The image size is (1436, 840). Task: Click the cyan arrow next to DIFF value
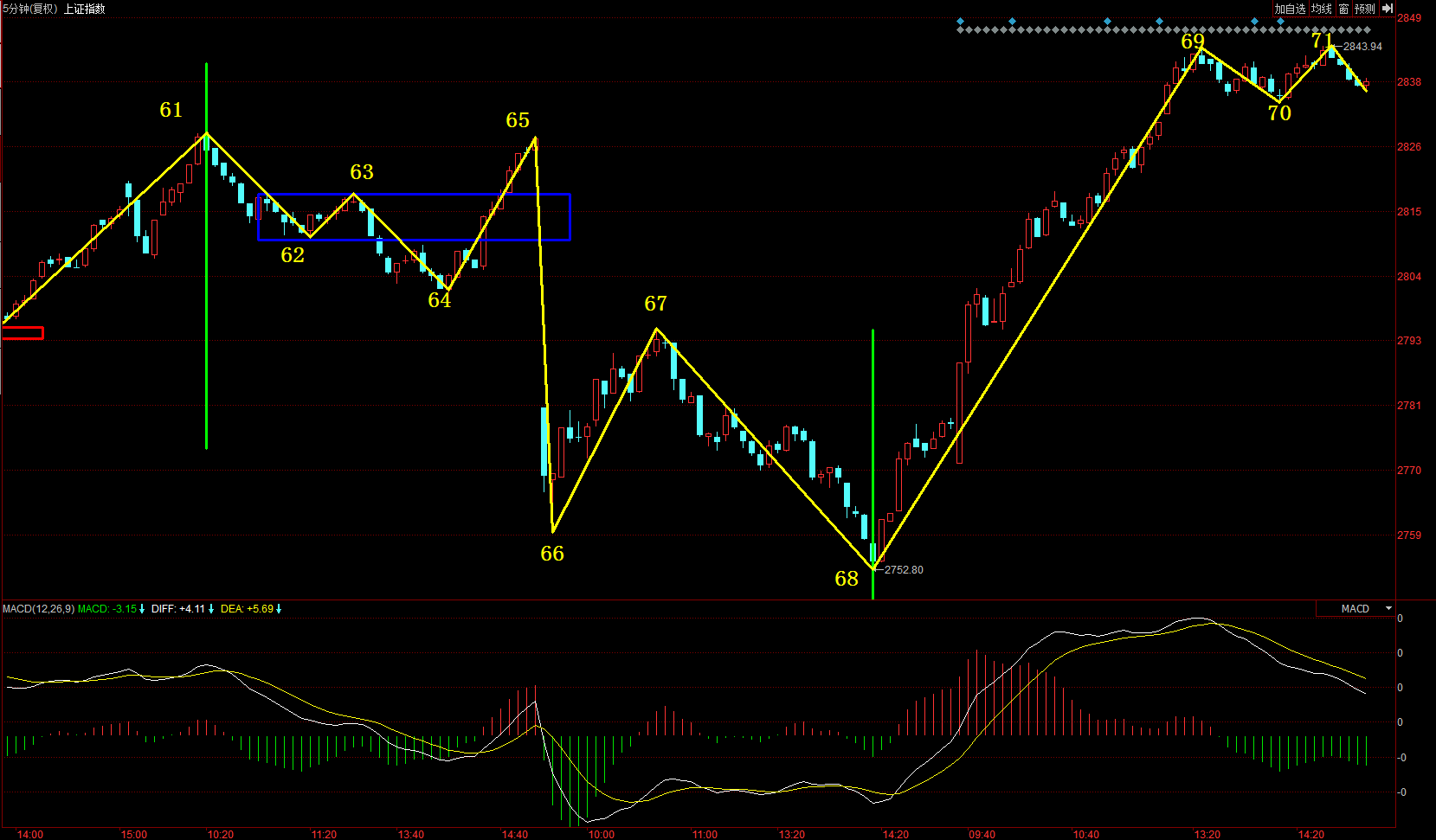point(211,609)
